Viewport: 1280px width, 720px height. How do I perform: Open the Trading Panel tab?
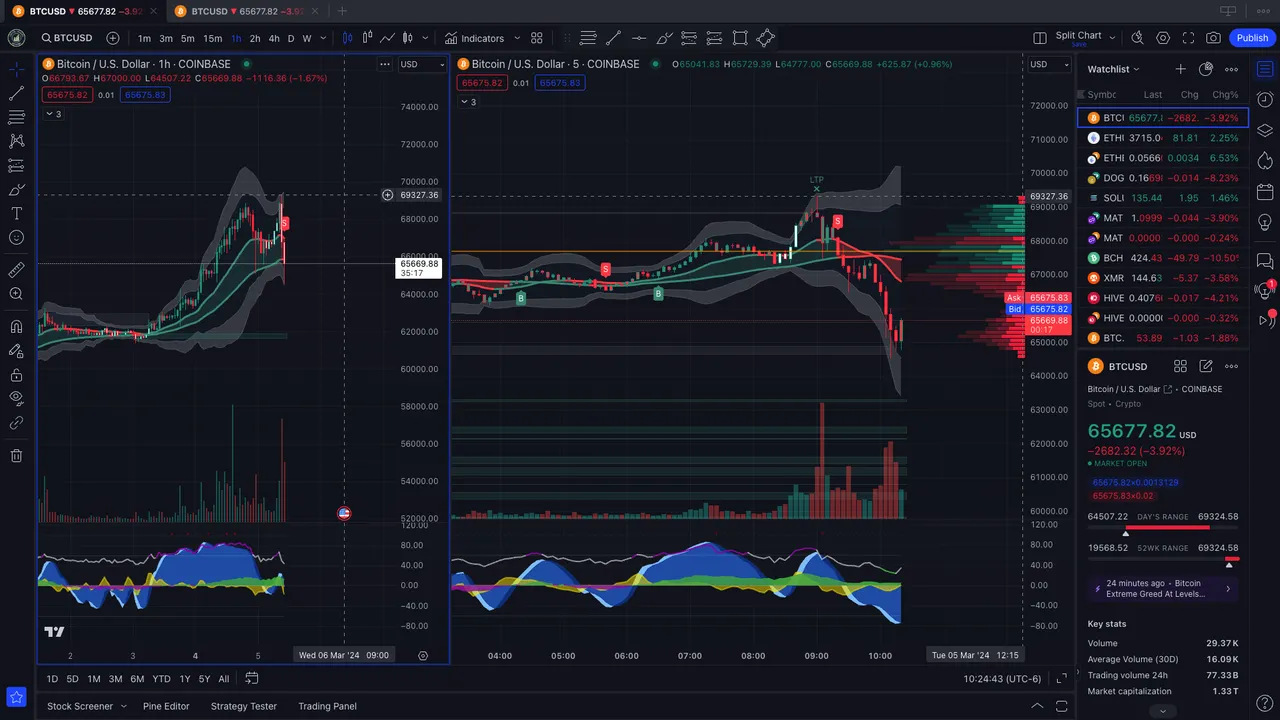point(327,706)
